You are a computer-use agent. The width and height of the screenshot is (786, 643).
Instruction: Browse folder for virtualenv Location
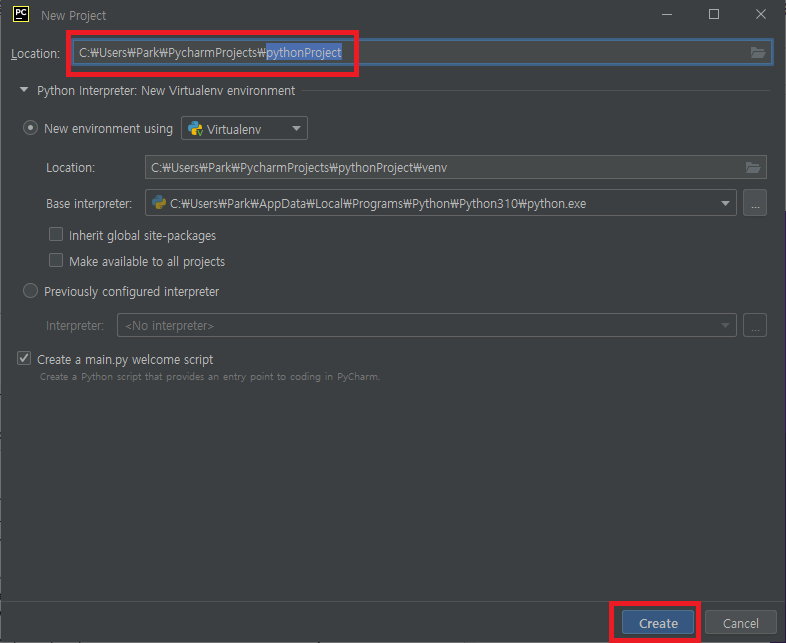752,167
